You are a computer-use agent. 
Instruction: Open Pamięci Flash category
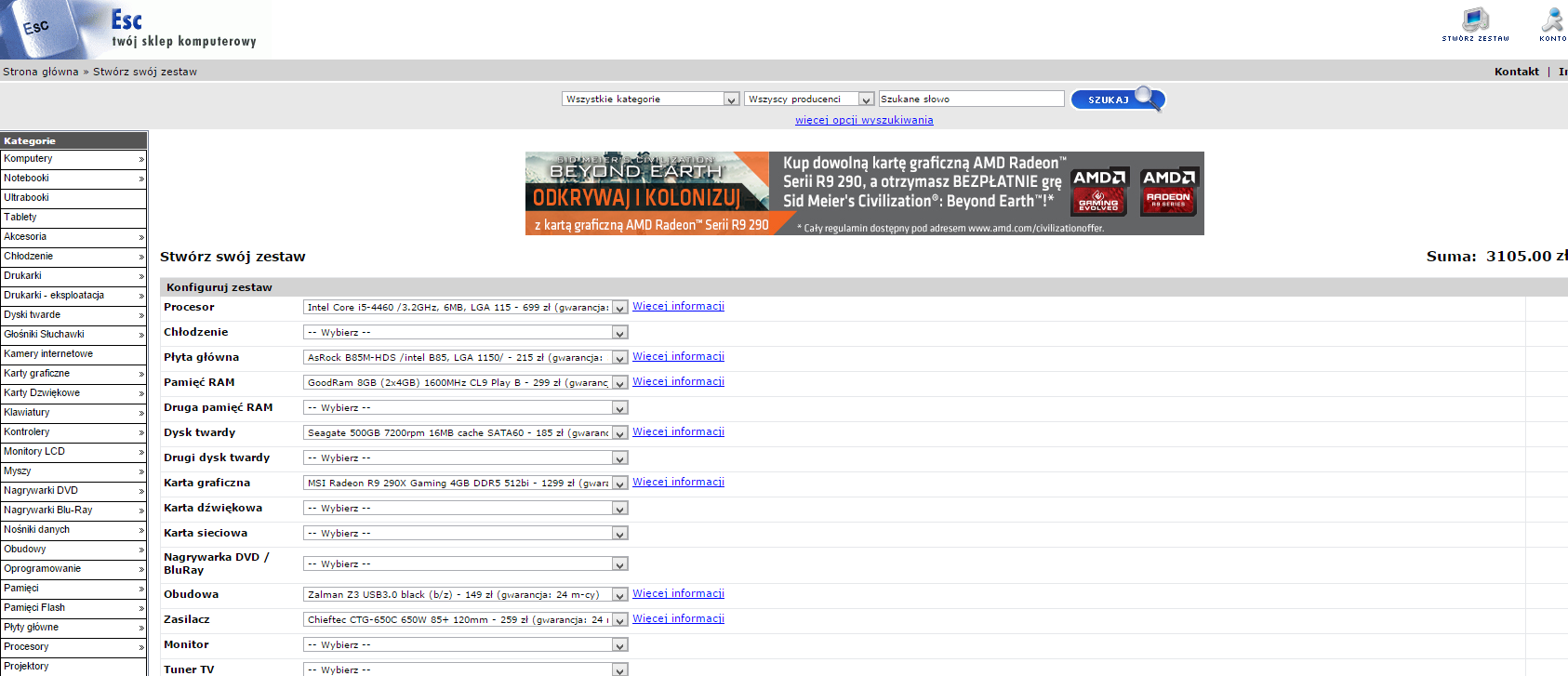73,608
